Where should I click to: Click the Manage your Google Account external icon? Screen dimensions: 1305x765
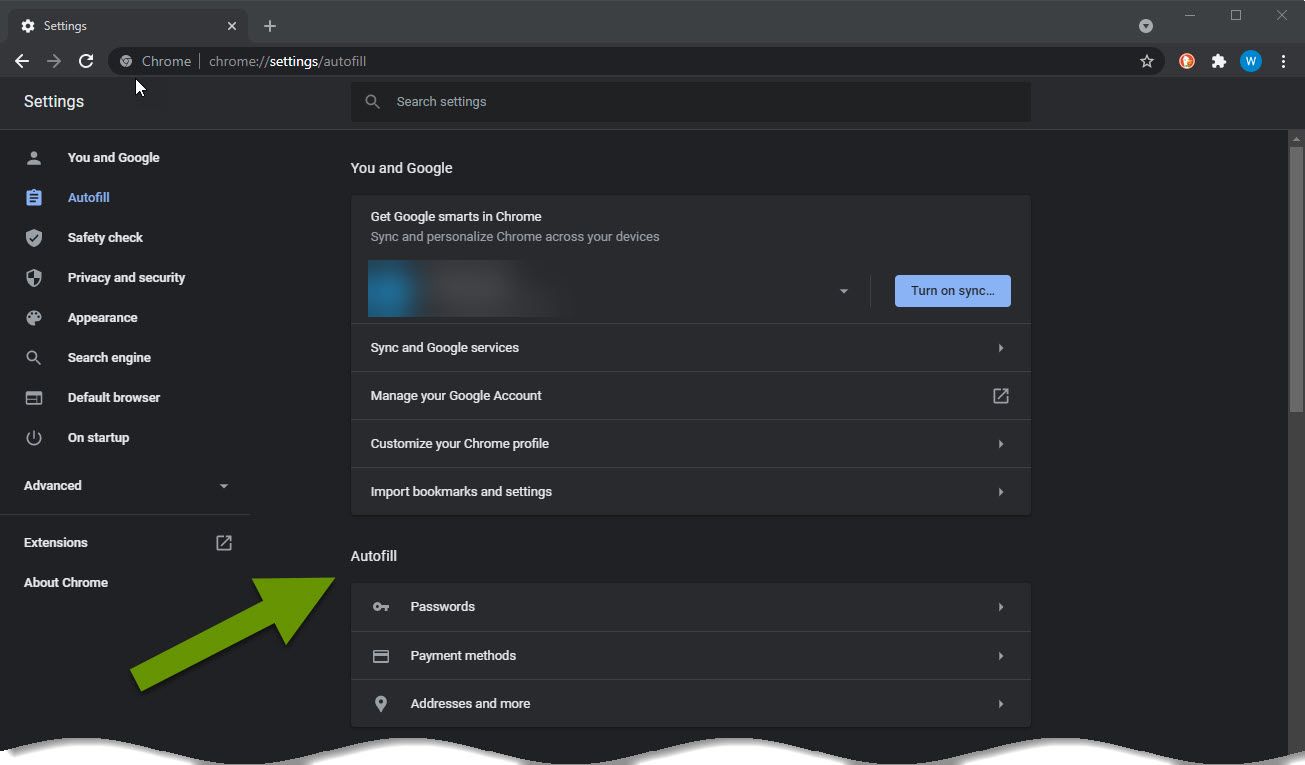click(x=1001, y=396)
